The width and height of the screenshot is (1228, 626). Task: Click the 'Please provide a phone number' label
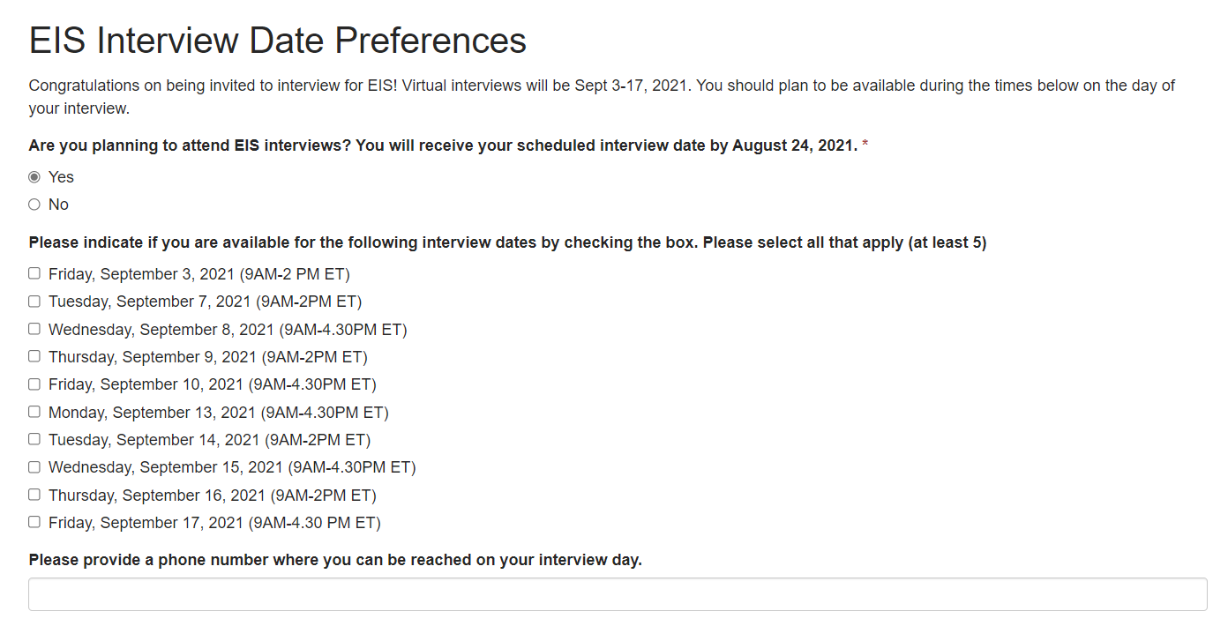tap(335, 560)
